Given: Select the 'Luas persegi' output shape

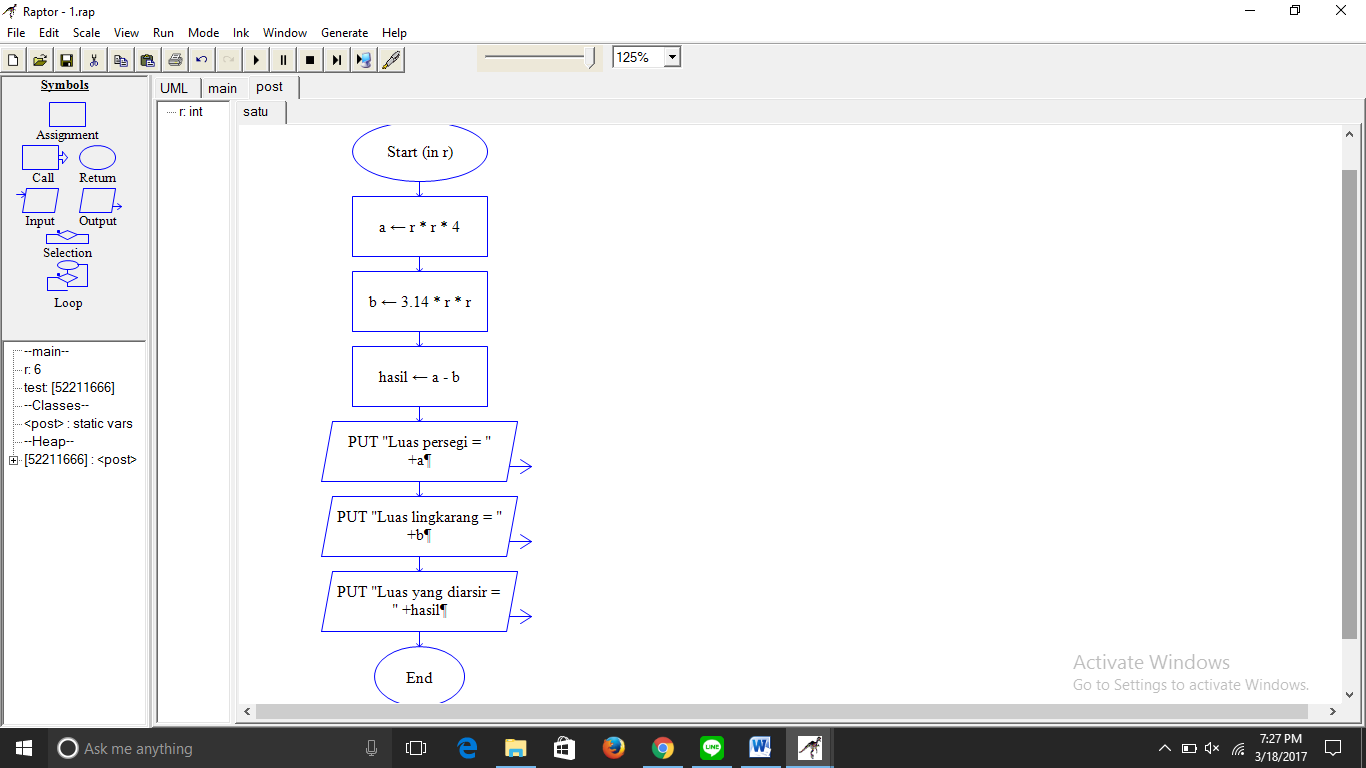Looking at the screenshot, I should 420,451.
